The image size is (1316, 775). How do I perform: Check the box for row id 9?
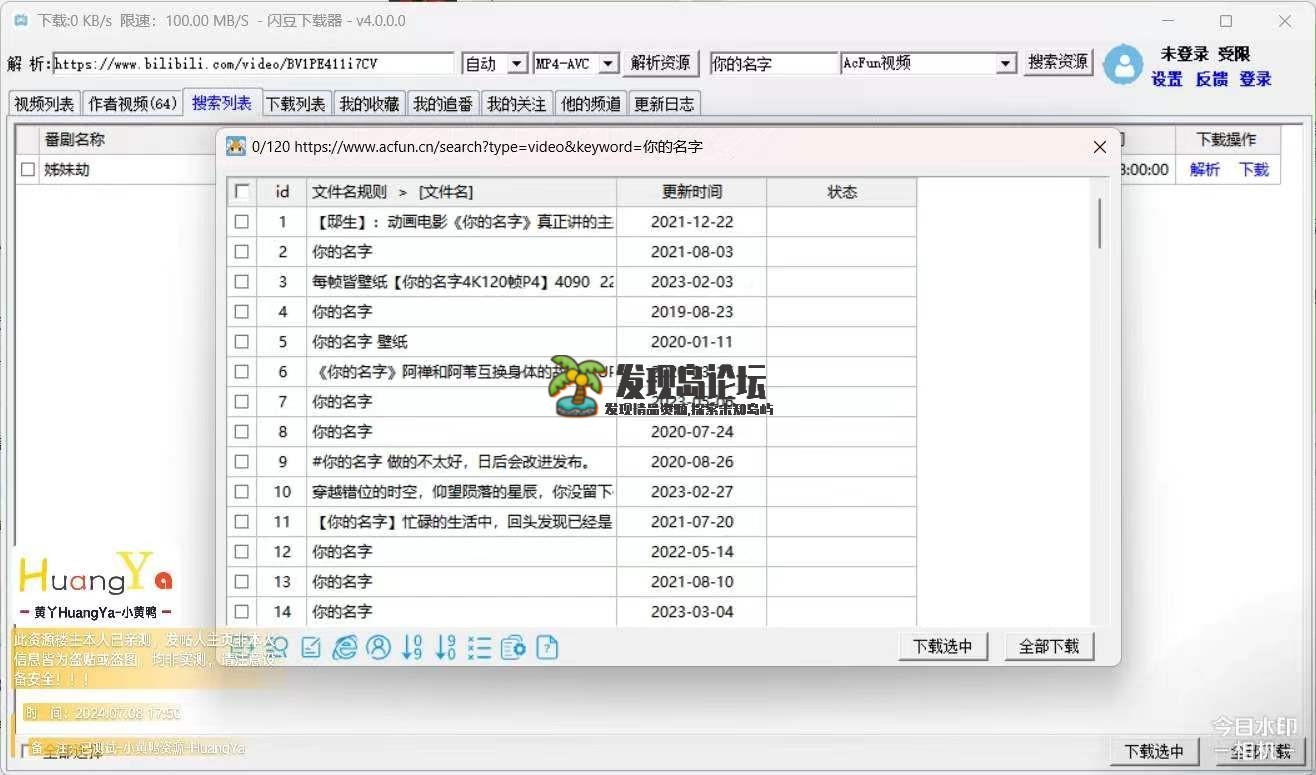[242, 462]
